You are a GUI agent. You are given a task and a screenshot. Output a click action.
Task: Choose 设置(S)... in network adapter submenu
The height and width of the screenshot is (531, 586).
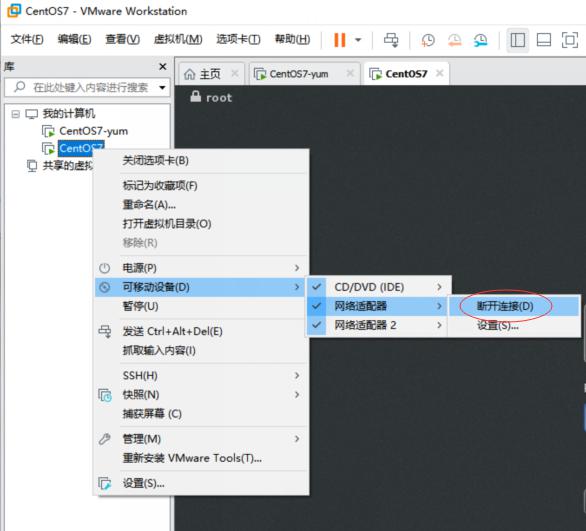(515, 325)
